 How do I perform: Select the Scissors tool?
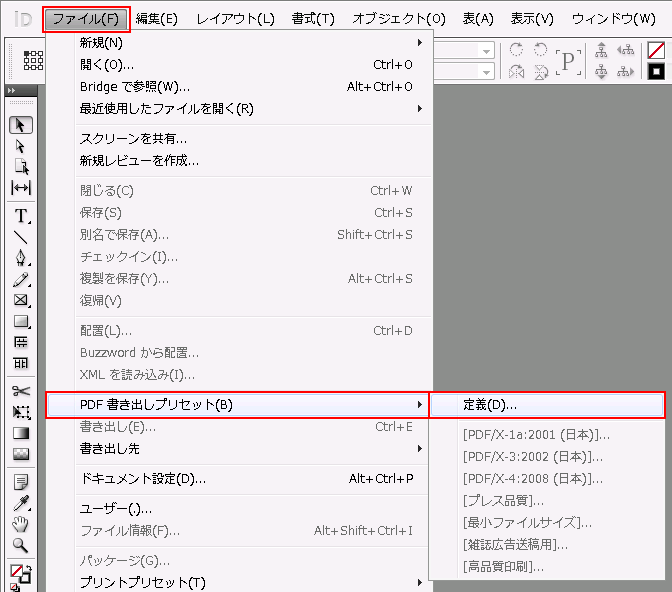(21, 391)
